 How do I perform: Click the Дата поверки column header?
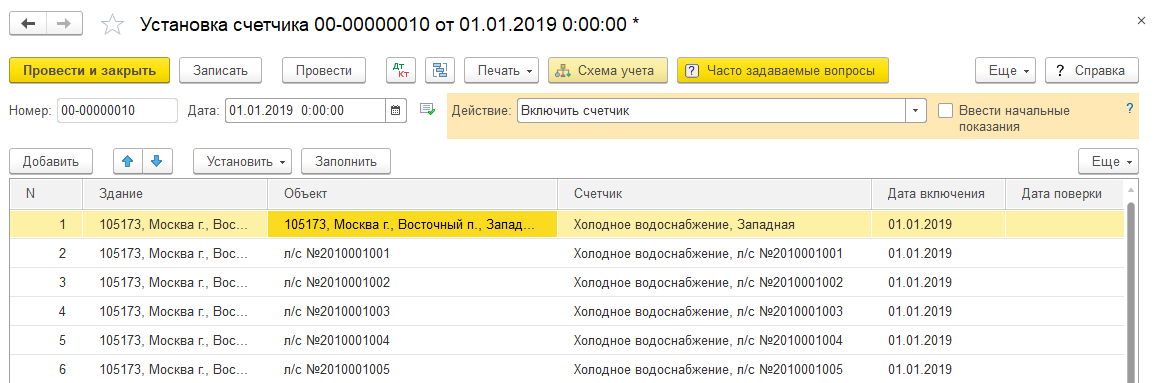pyautogui.click(x=1065, y=194)
